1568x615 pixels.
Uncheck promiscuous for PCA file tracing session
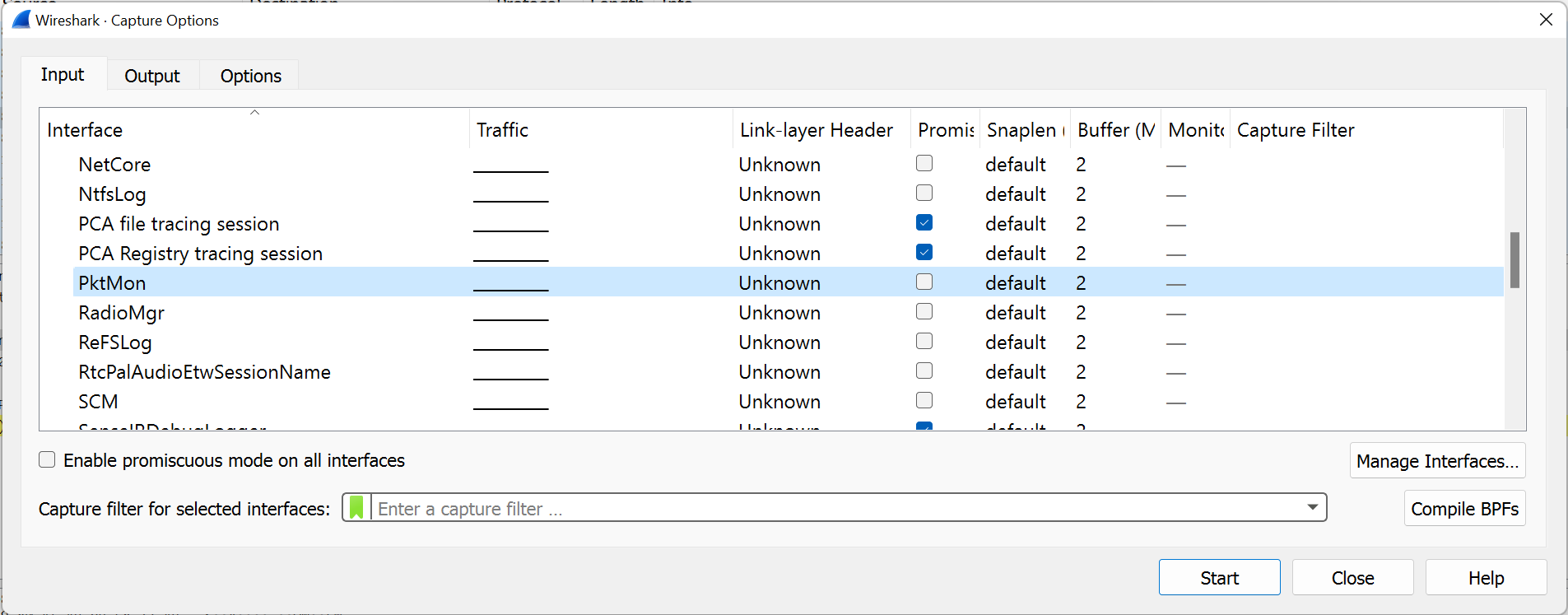[x=924, y=222]
